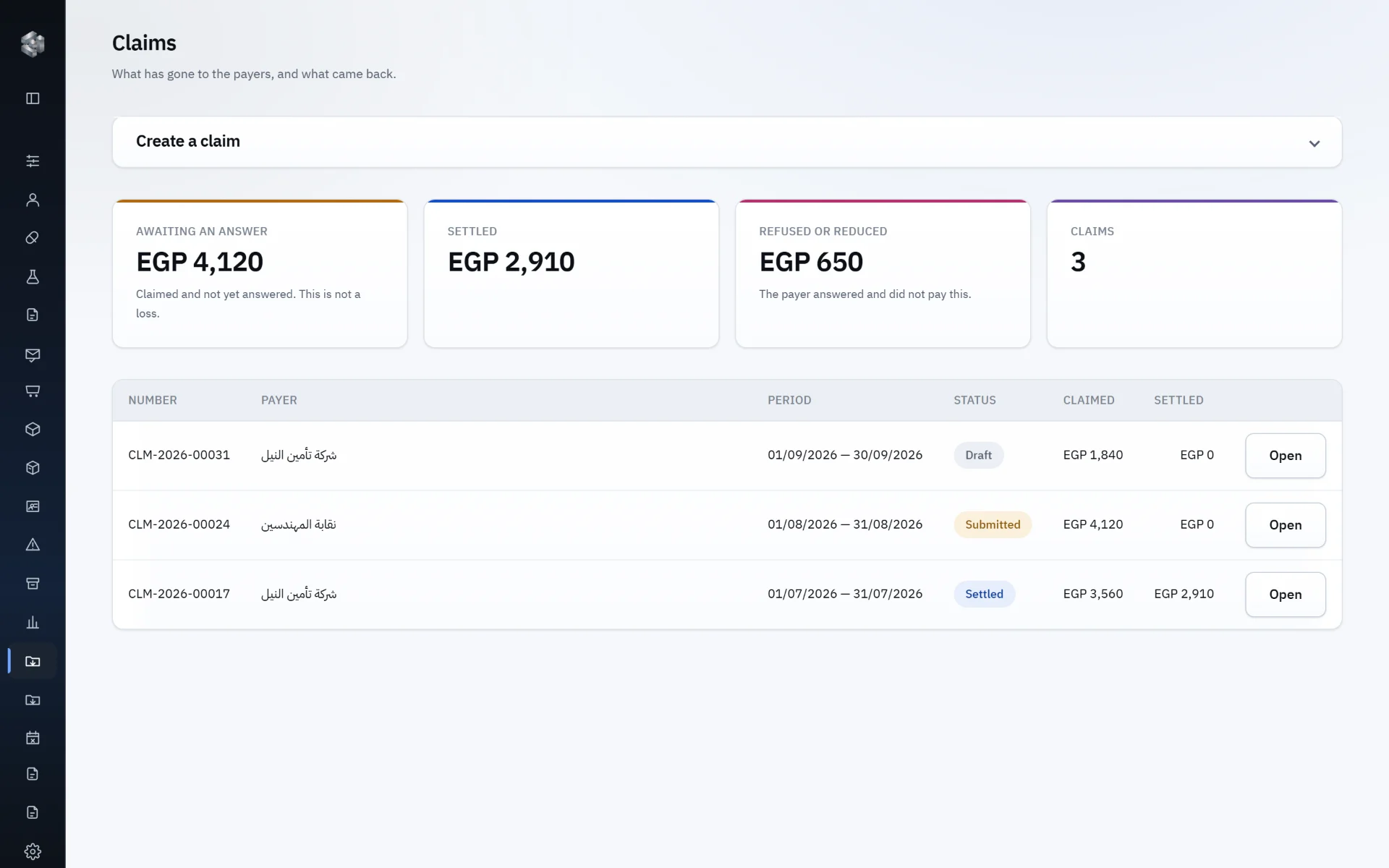Open the bar chart icon in sidebar
The image size is (1389, 868).
(x=33, y=622)
